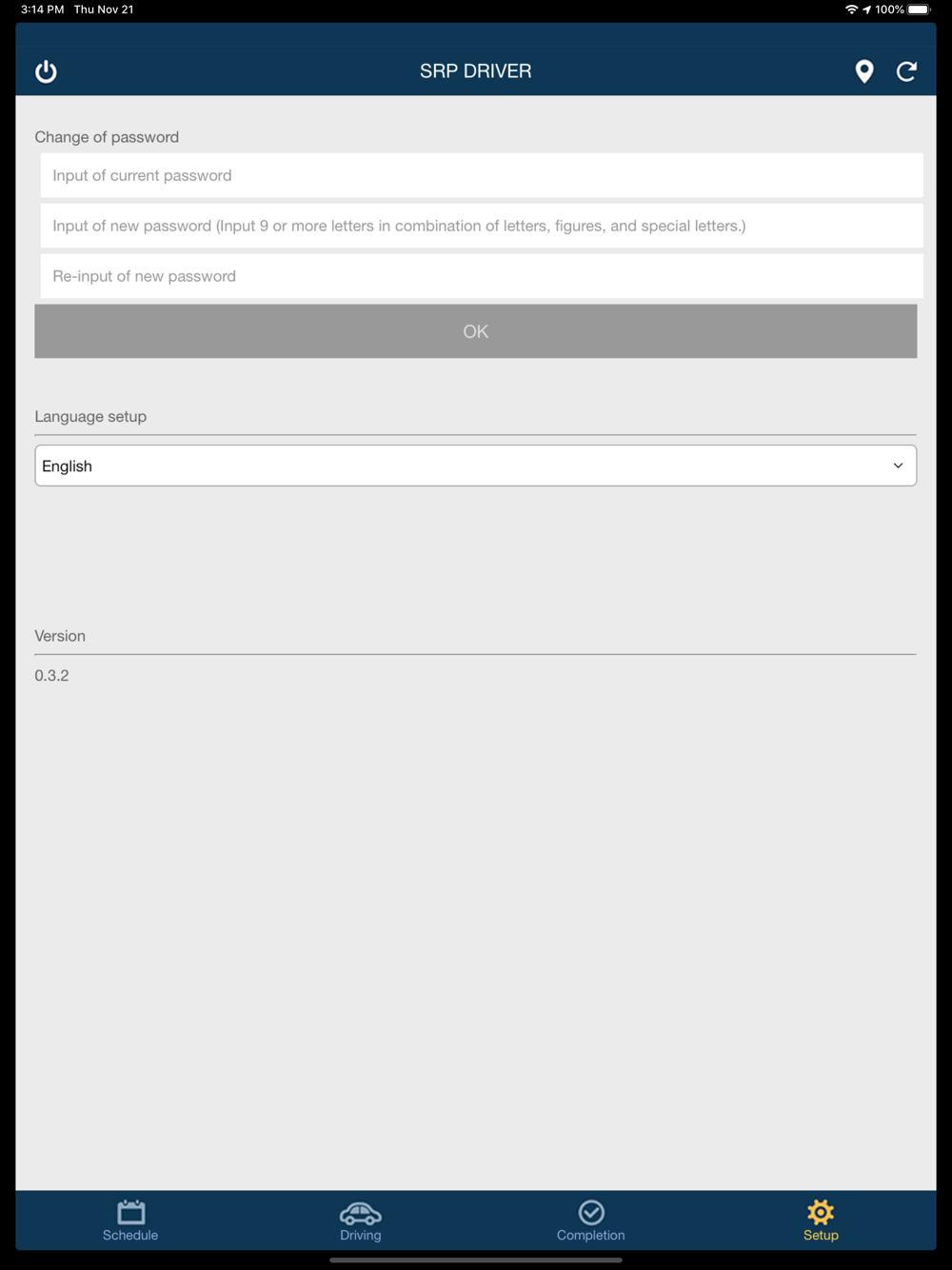Tap the location services arrow in status bar
Screen dimensions: 952x1270
tap(867, 10)
